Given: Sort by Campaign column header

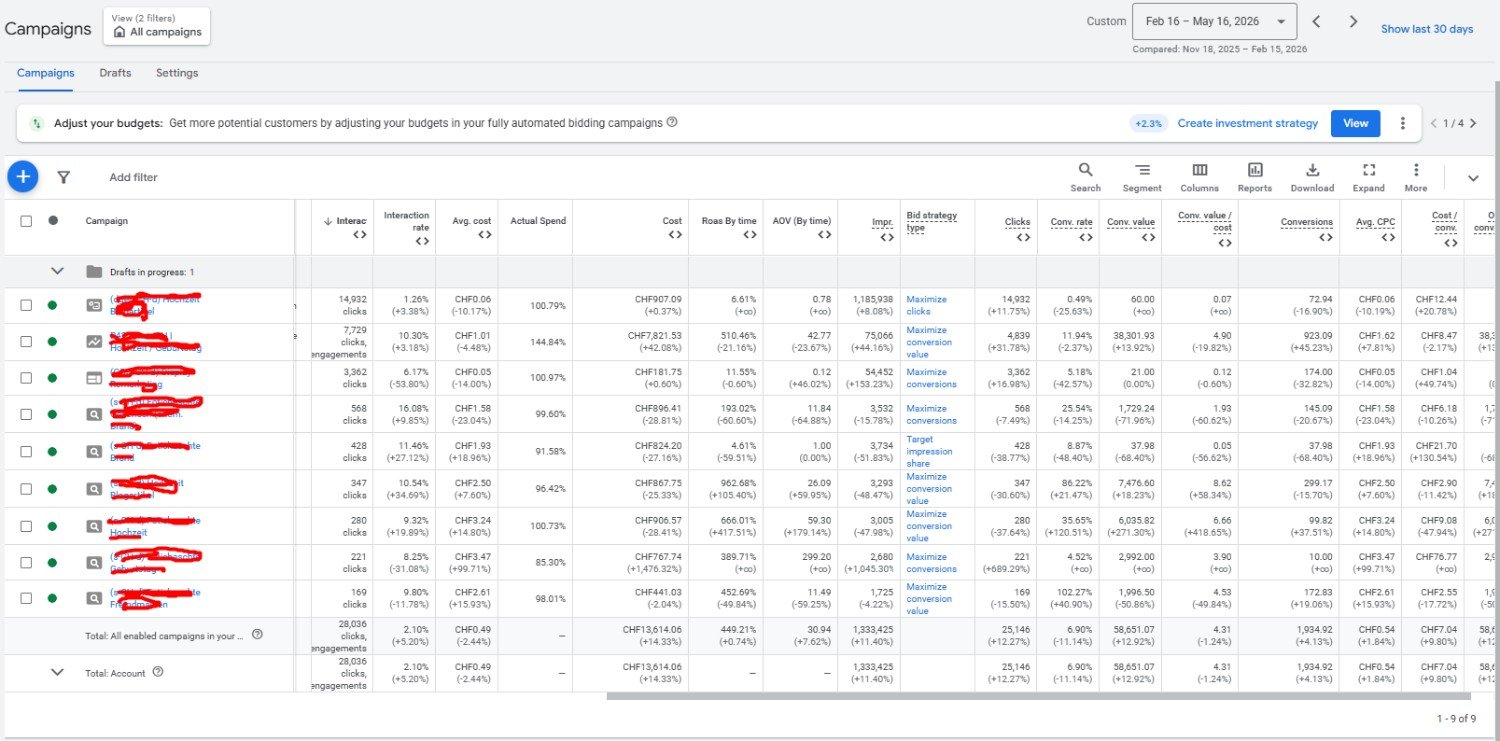Looking at the screenshot, I should pyautogui.click(x=106, y=221).
